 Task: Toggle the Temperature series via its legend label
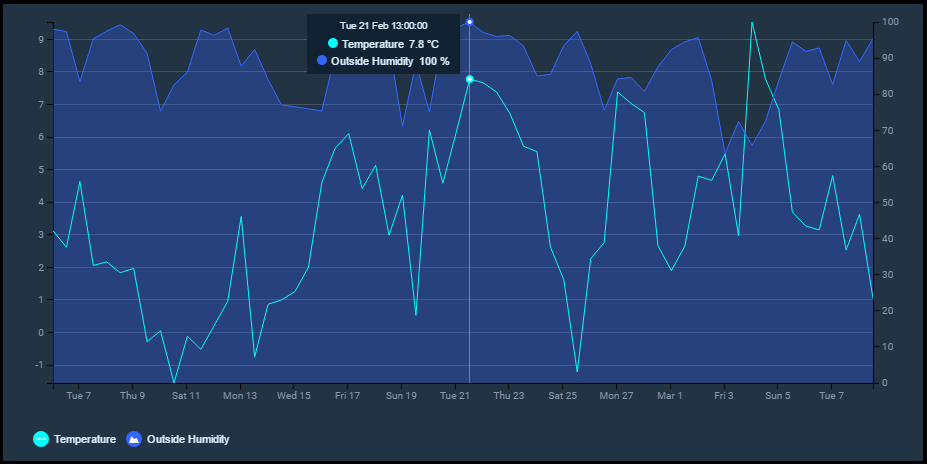pos(84,439)
